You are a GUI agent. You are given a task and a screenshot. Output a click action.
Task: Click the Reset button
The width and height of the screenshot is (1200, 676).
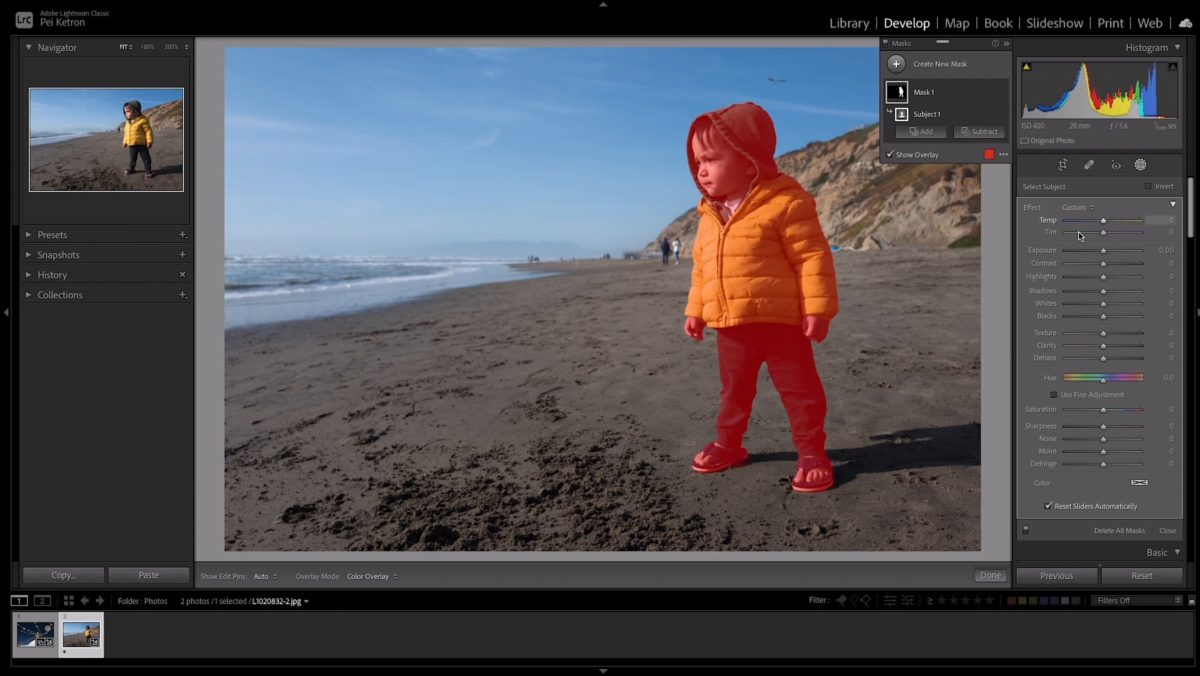[1141, 576]
